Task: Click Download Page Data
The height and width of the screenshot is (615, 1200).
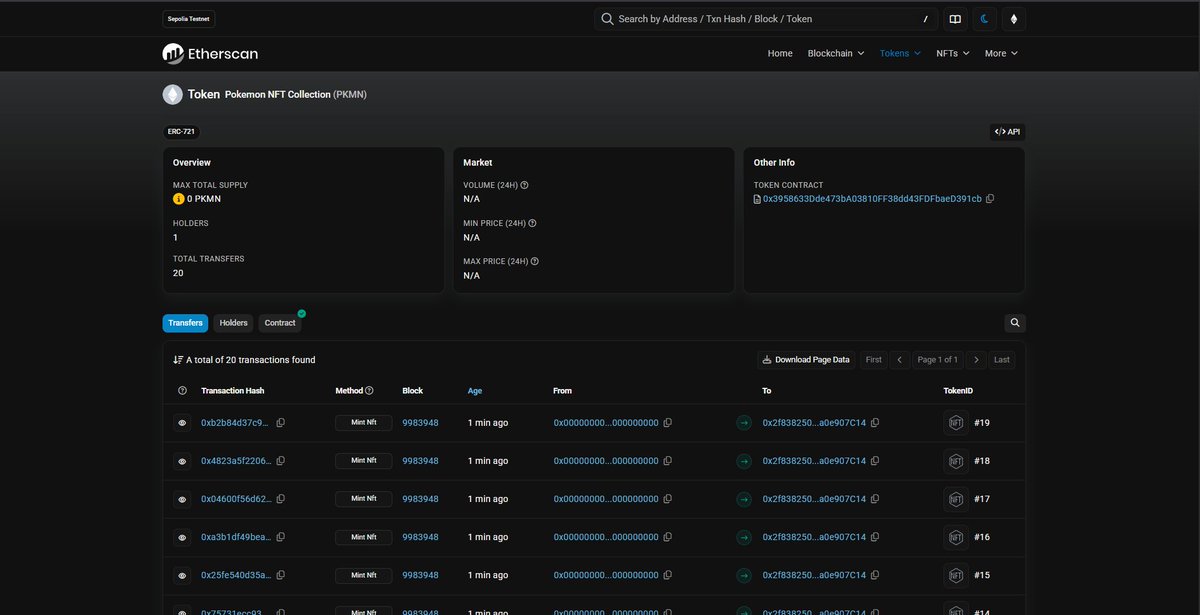Action: (x=806, y=360)
